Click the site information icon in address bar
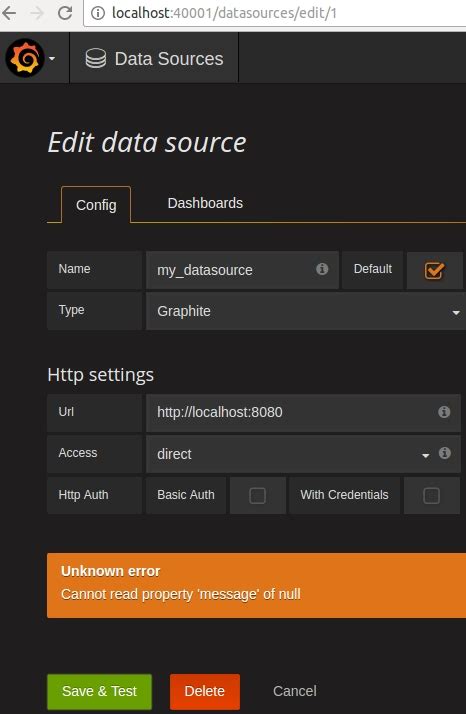This screenshot has height=714, width=466. coord(97,13)
